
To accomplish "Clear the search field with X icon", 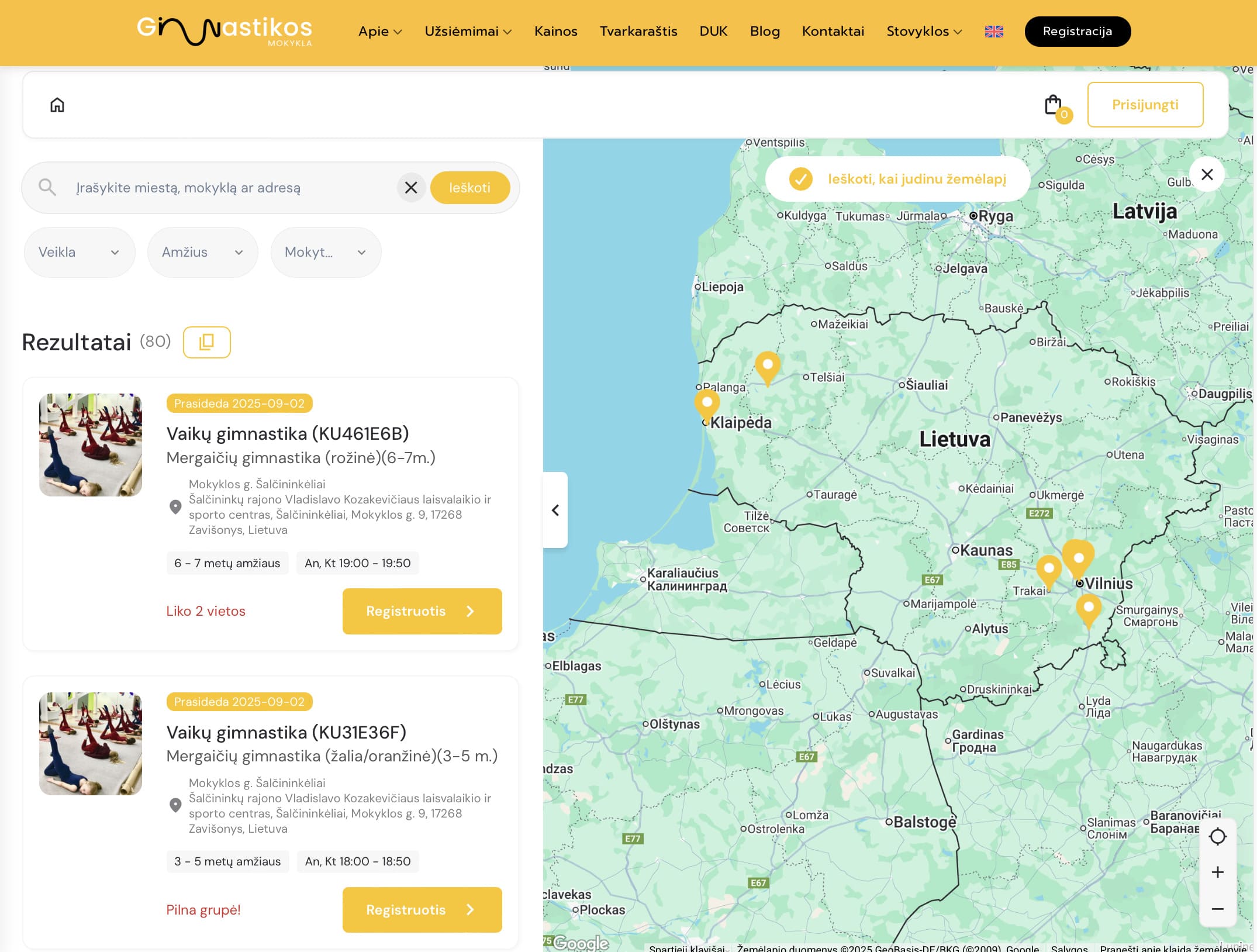I will pyautogui.click(x=411, y=188).
